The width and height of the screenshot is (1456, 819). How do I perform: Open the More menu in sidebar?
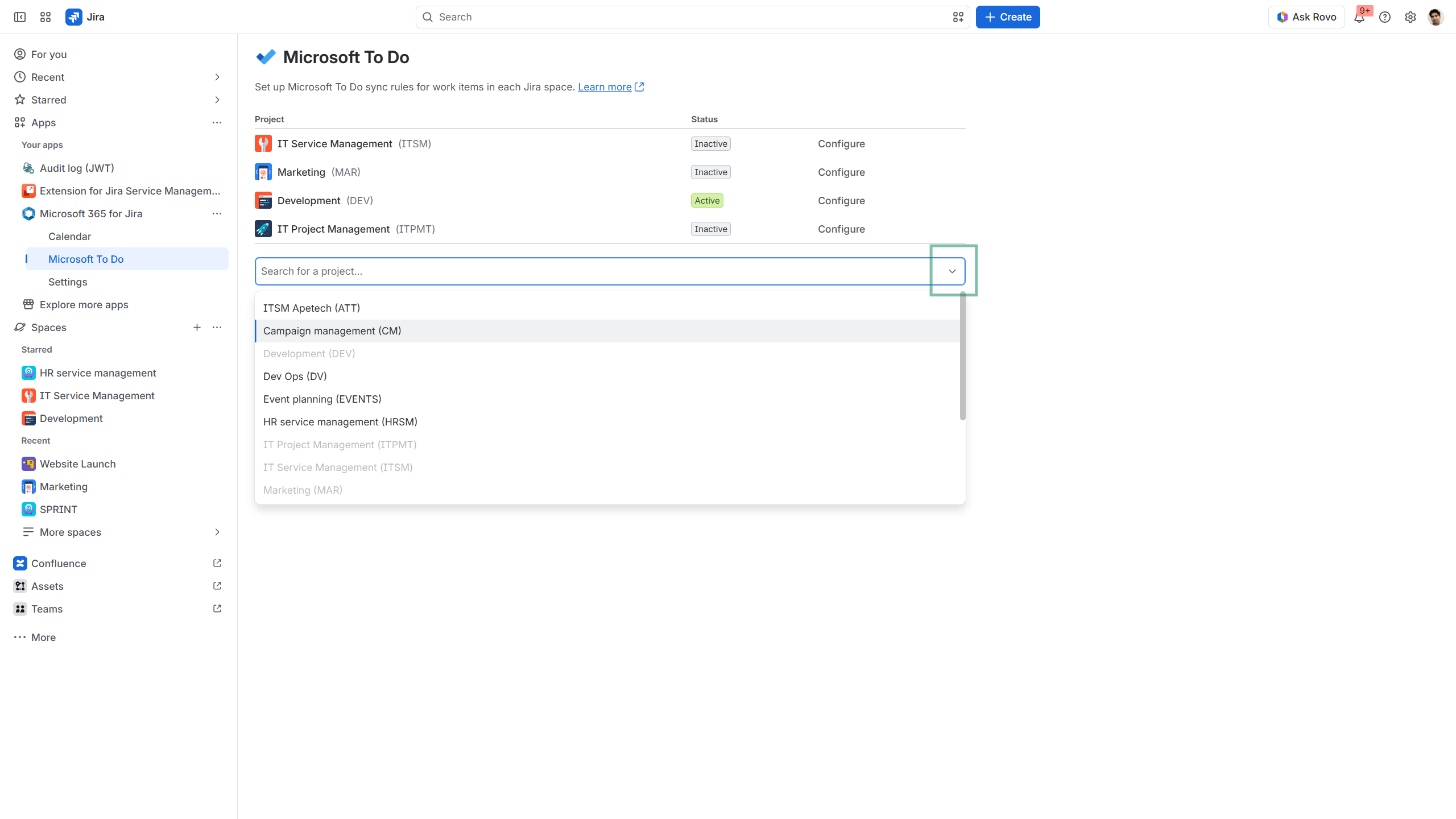tap(118, 637)
